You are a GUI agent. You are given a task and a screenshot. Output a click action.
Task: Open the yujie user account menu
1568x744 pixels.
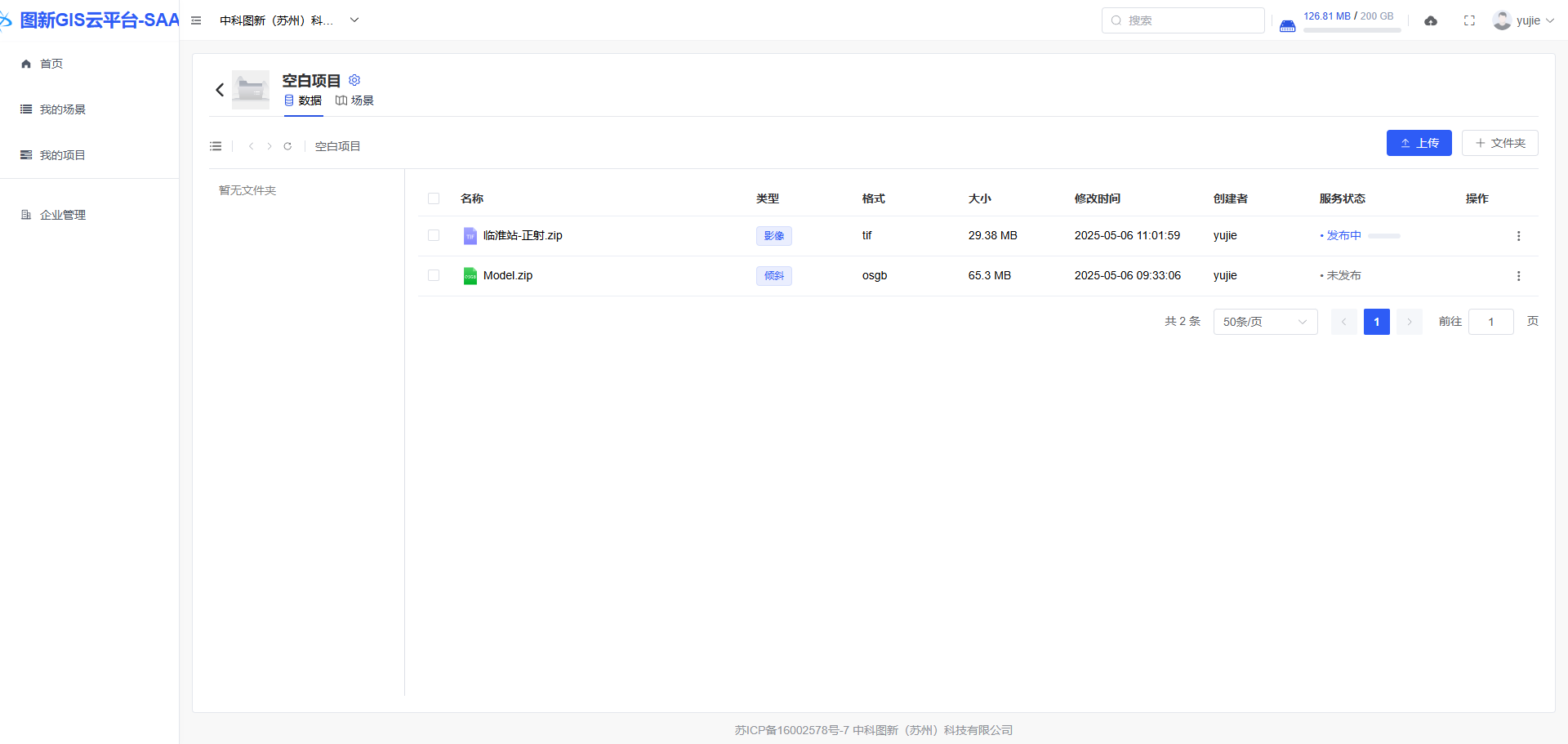coord(1523,20)
